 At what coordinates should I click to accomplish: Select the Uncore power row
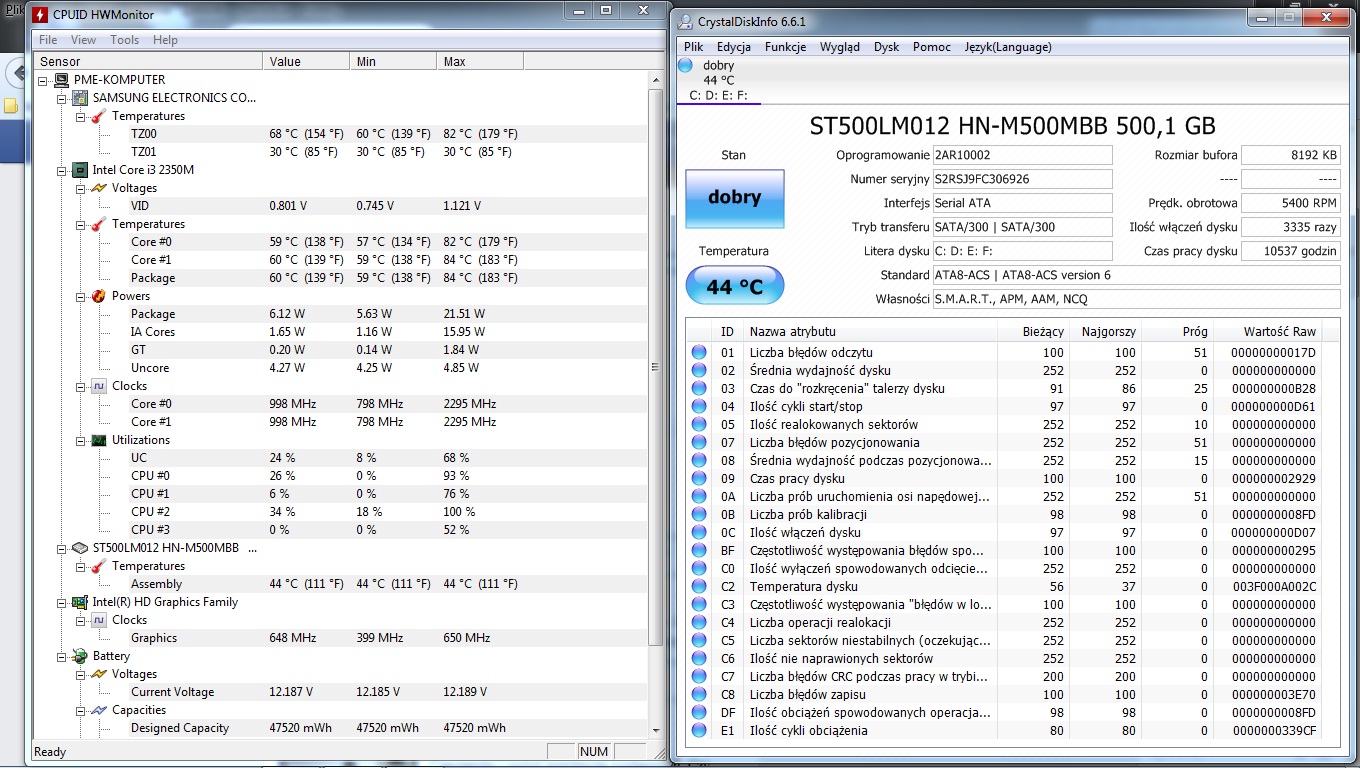(x=342, y=368)
